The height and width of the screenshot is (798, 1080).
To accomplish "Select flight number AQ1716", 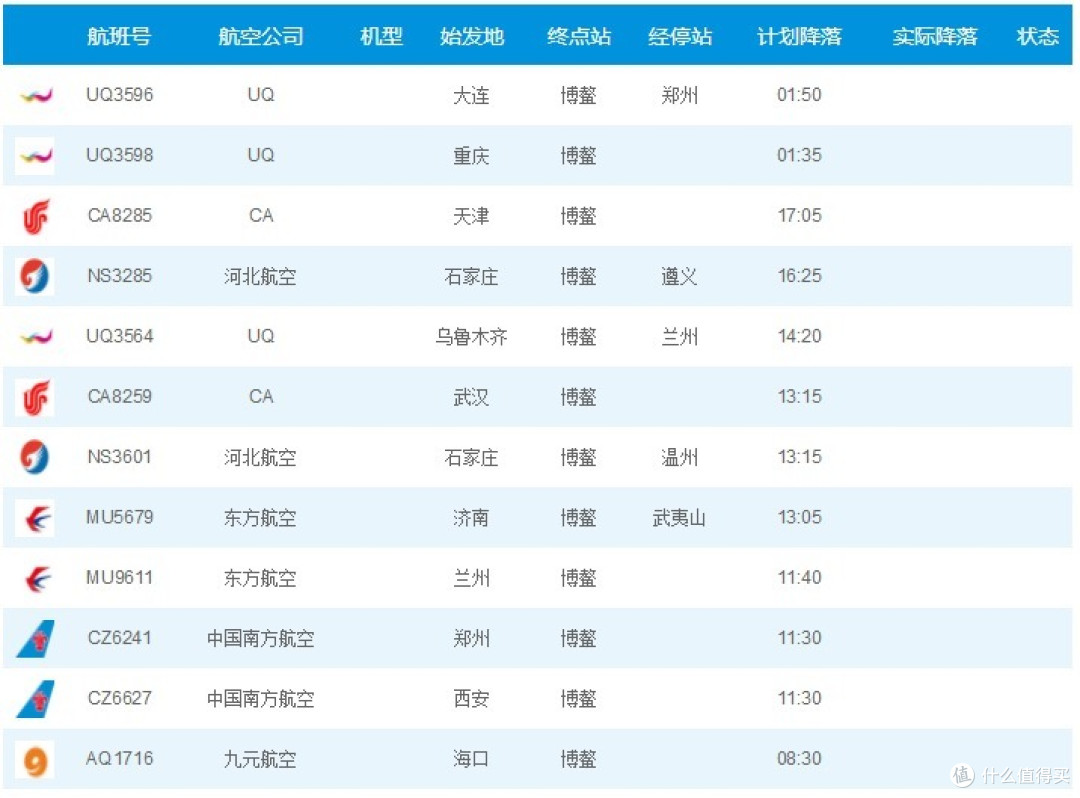I will point(119,759).
